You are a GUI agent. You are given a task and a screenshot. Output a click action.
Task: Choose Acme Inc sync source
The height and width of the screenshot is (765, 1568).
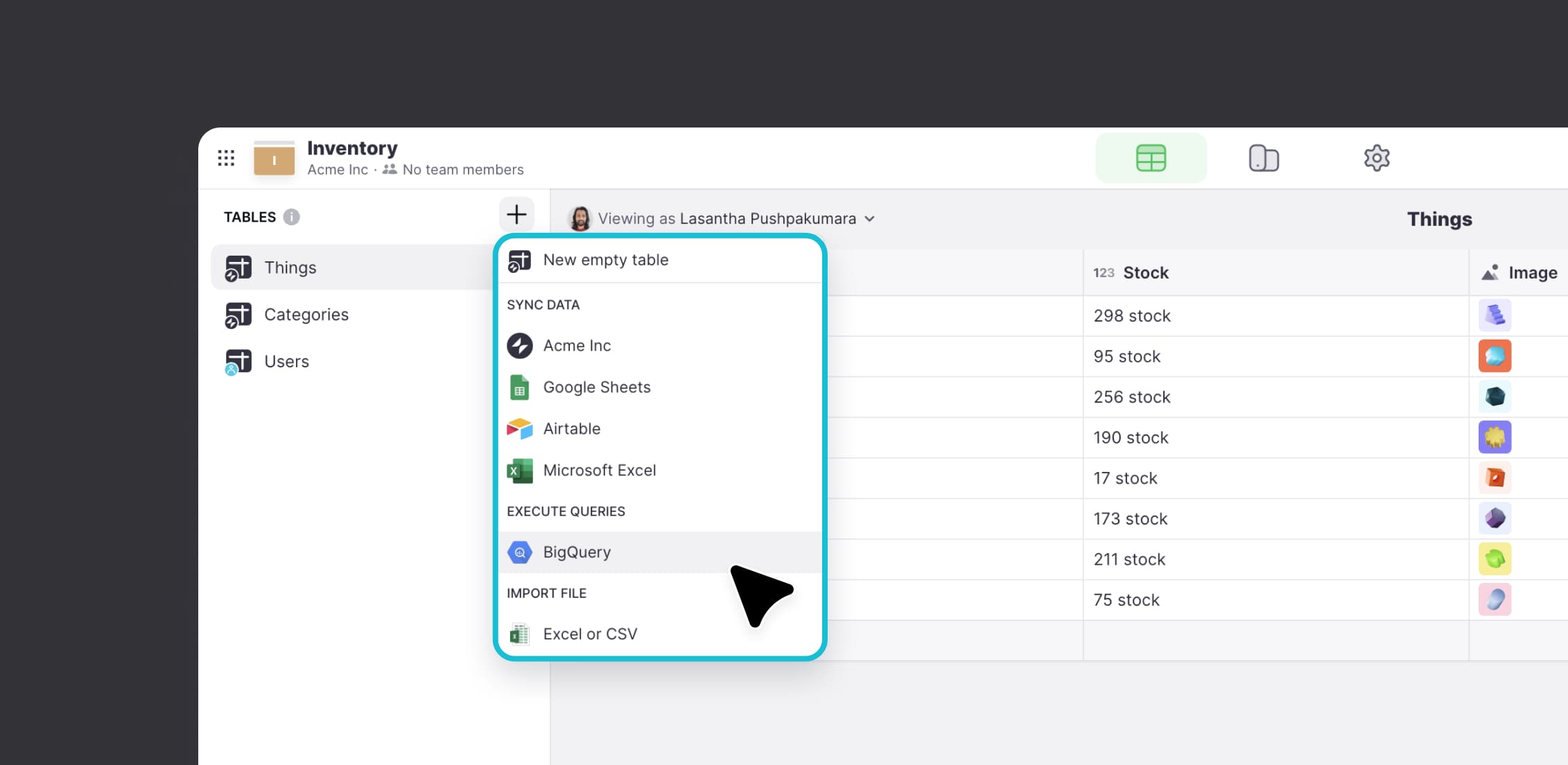660,345
